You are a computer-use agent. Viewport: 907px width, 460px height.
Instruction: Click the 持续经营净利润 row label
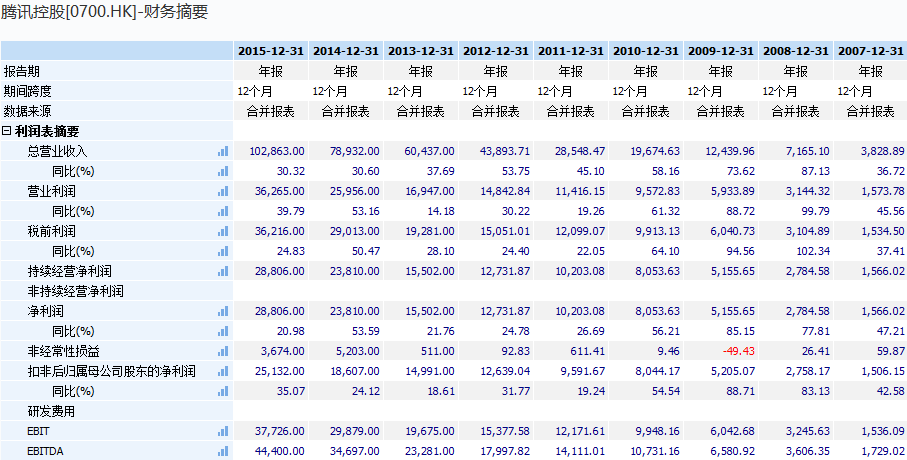[x=69, y=271]
